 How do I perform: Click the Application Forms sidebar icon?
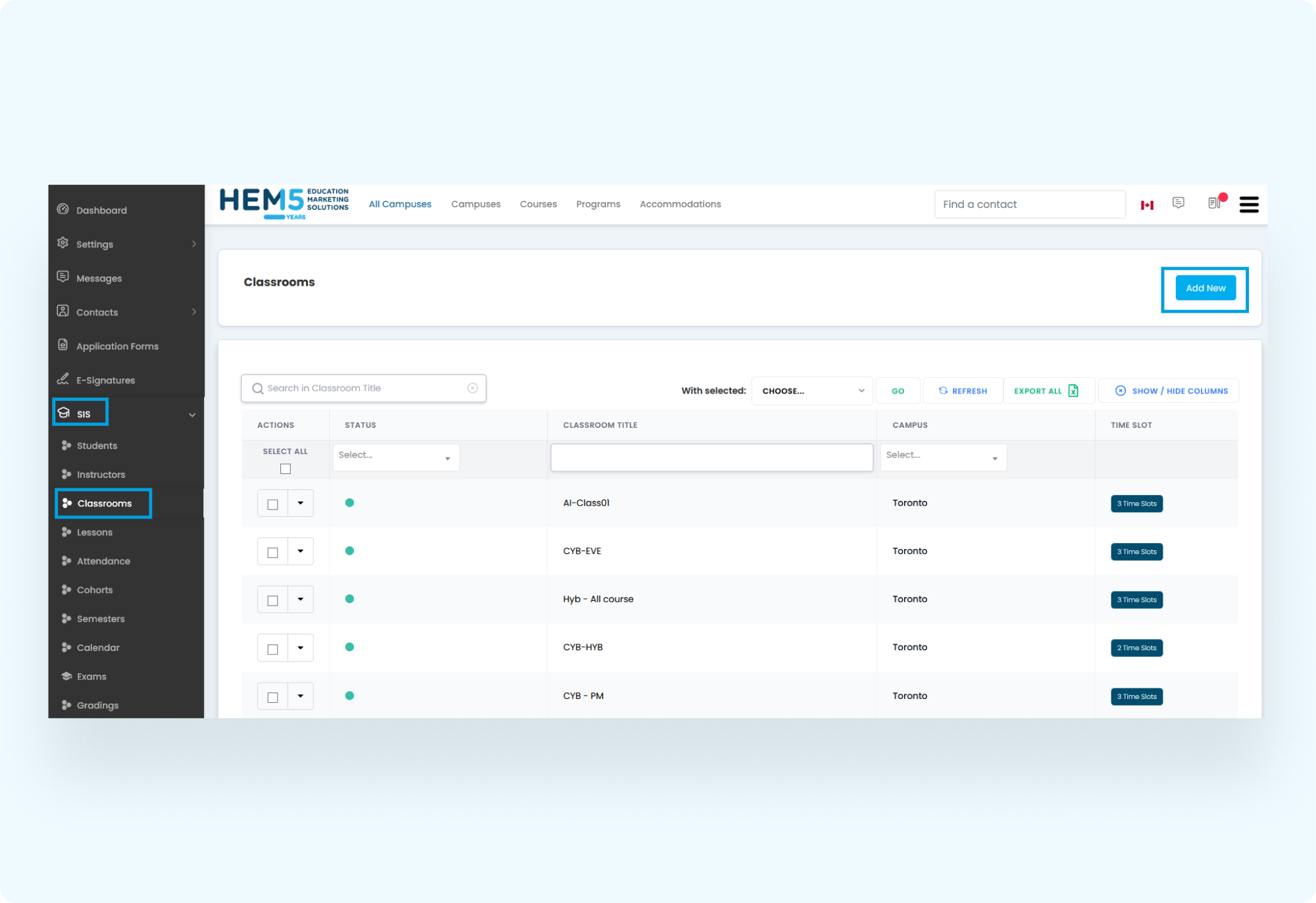[63, 345]
